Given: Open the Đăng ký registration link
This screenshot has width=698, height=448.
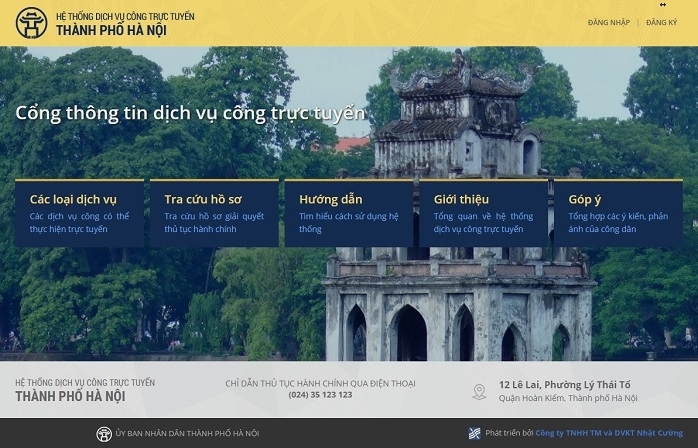Looking at the screenshot, I should [x=661, y=22].
